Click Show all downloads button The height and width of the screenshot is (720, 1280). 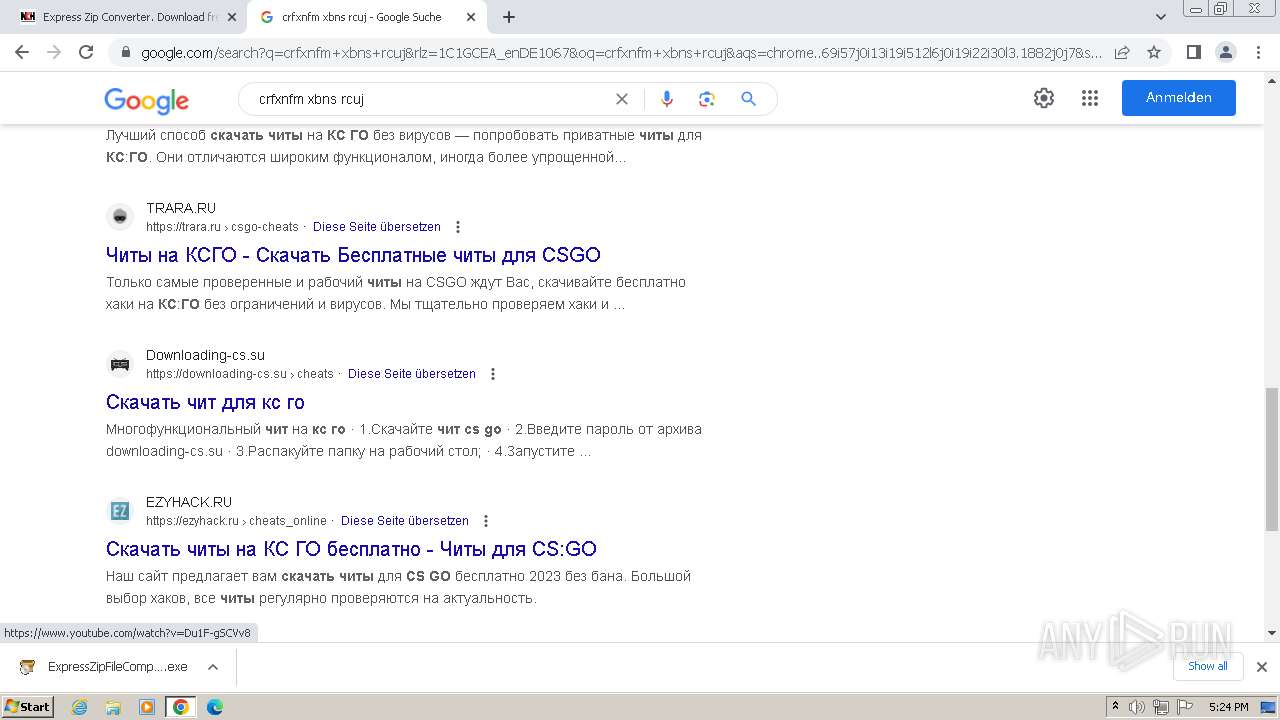point(1207,666)
